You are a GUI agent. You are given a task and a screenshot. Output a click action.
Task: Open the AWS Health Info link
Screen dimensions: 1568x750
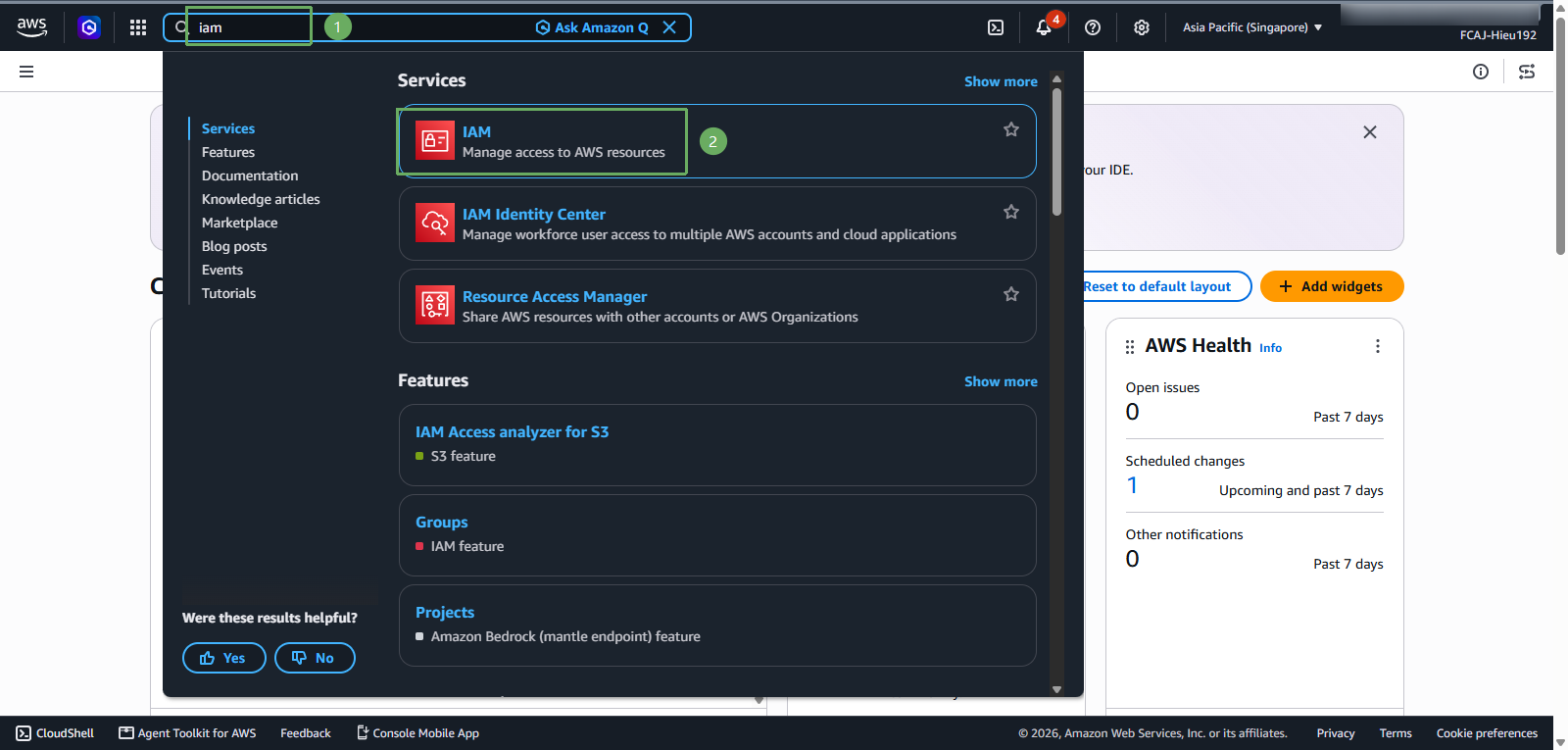(1270, 348)
